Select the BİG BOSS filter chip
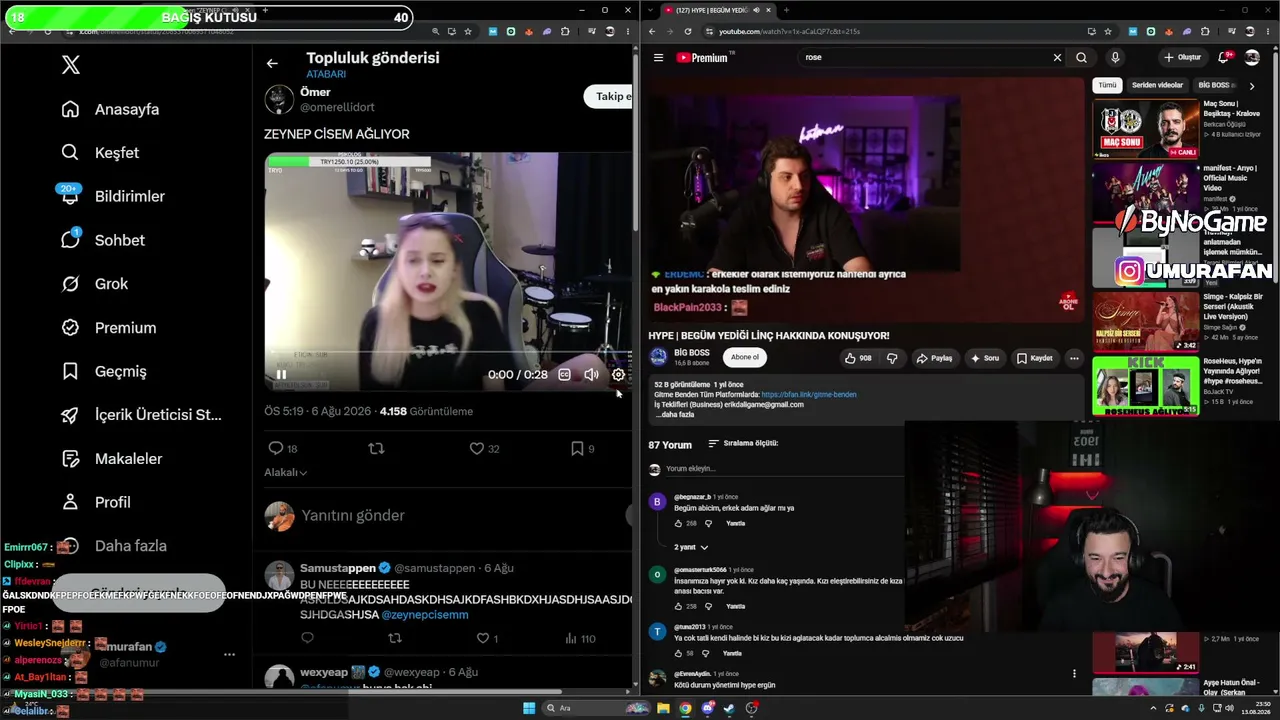Viewport: 1280px width, 720px height. (x=1215, y=86)
